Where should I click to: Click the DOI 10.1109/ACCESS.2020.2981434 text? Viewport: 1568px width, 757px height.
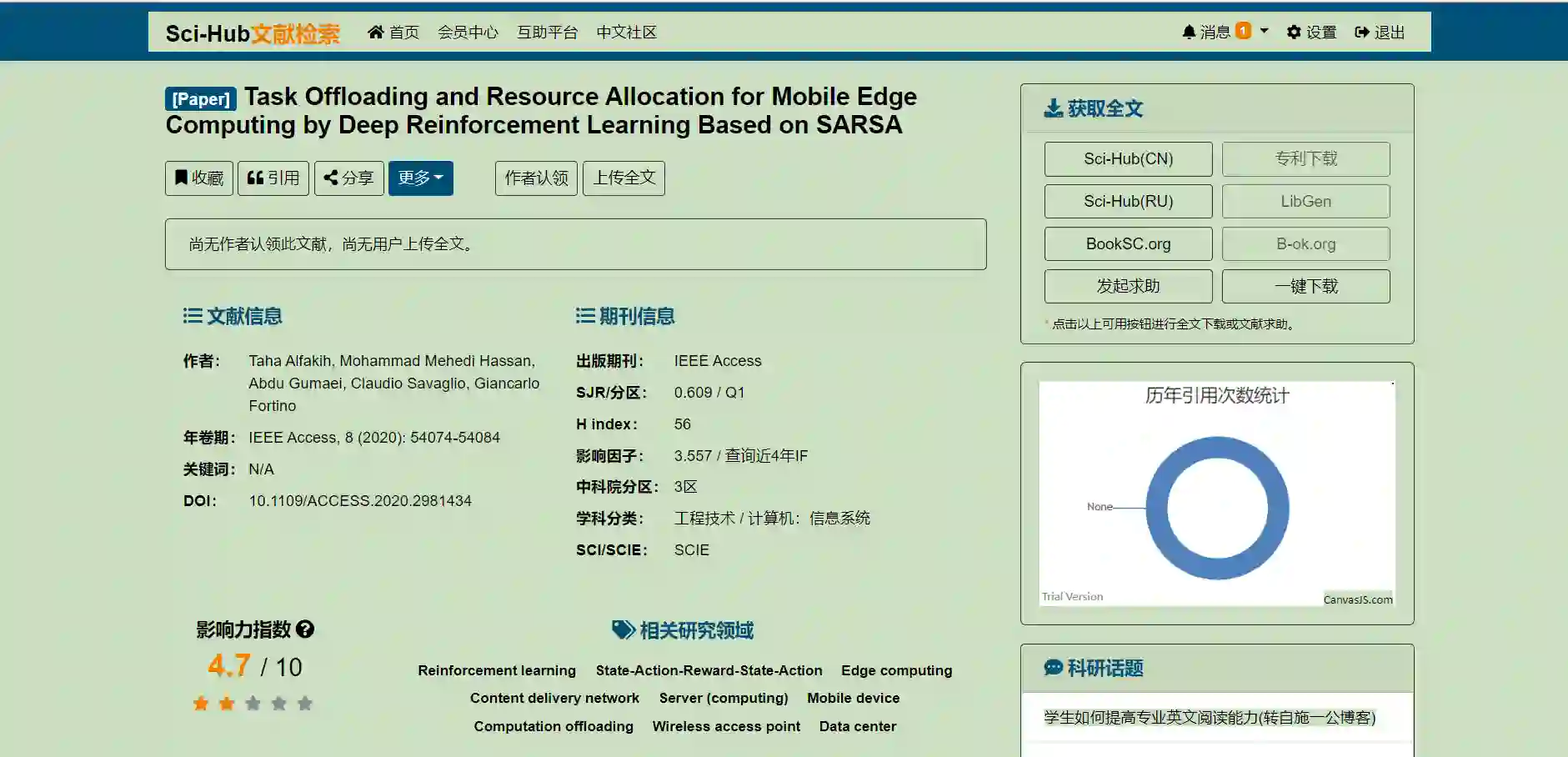tap(360, 501)
